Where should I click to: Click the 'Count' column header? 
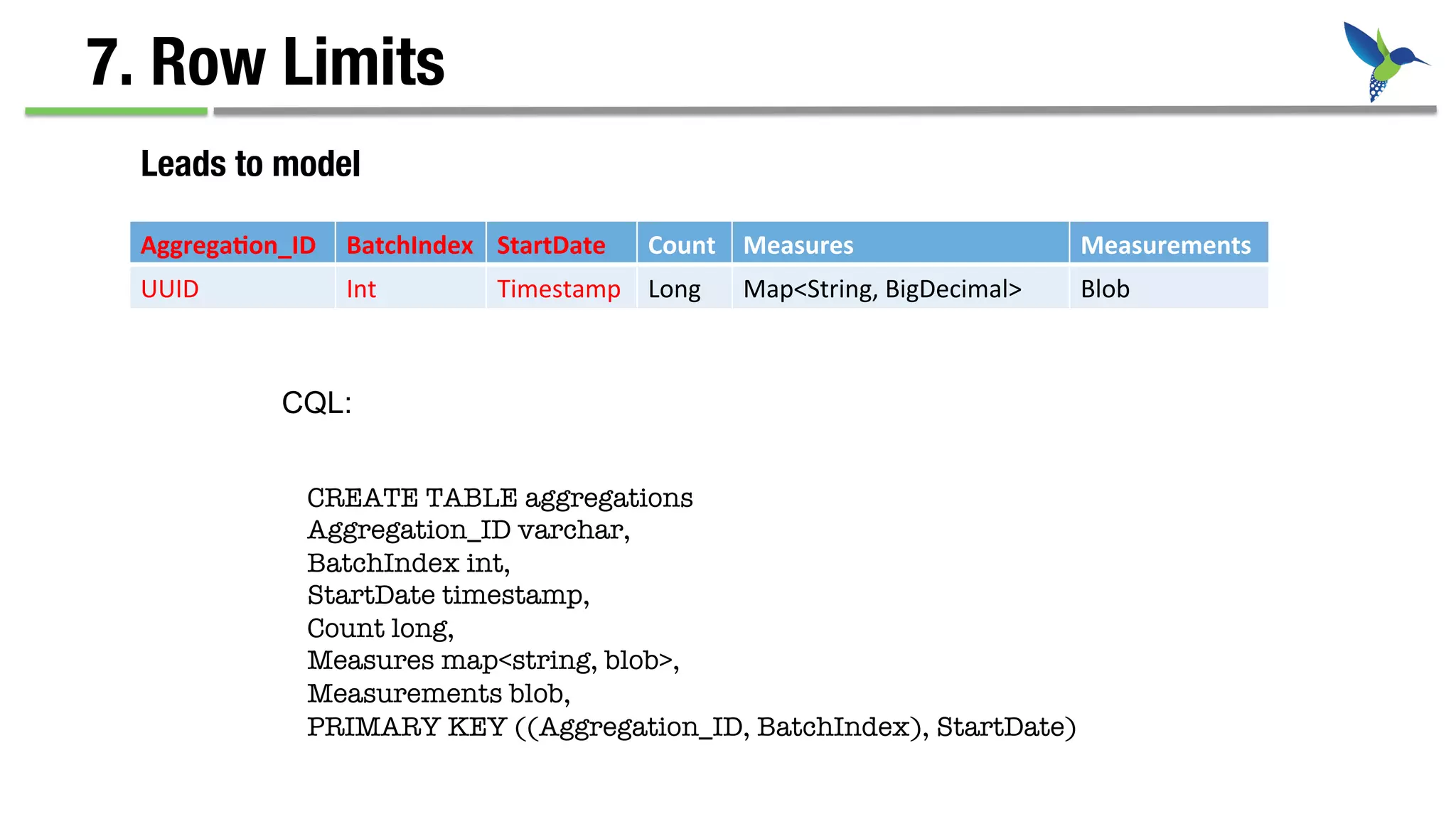(x=684, y=242)
